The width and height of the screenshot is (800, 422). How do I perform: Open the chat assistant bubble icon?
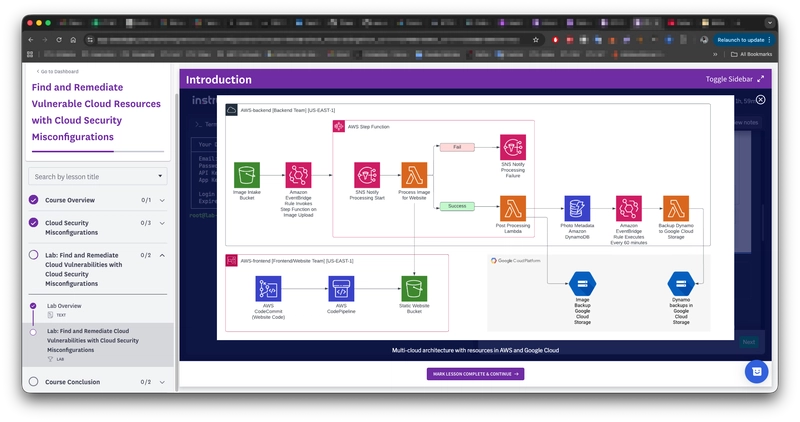pyautogui.click(x=756, y=371)
